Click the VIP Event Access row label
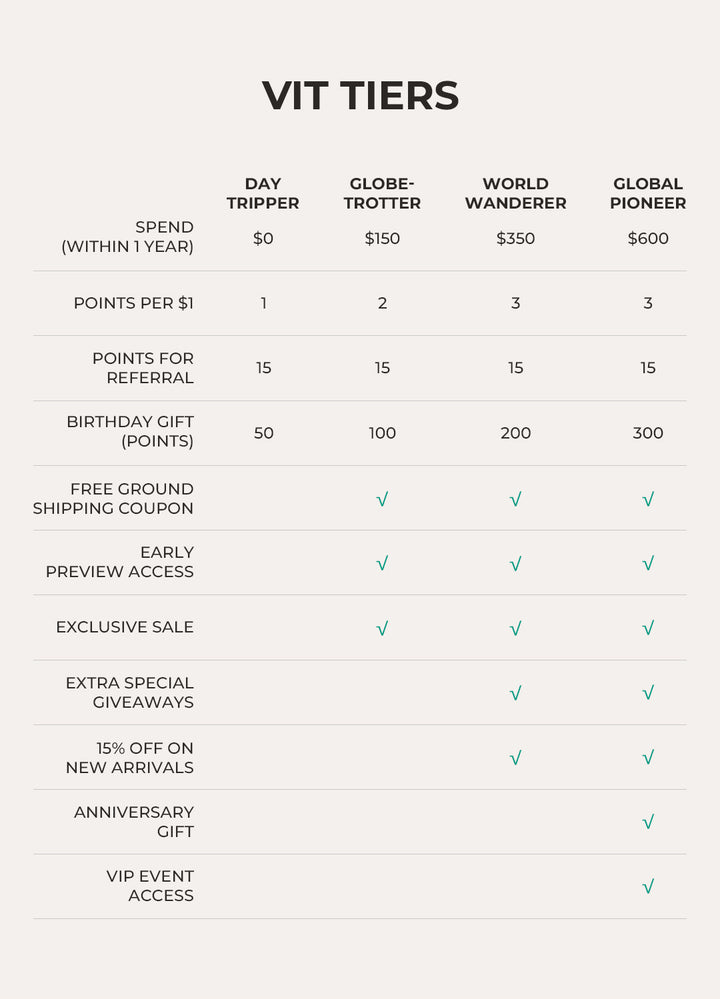 point(150,886)
